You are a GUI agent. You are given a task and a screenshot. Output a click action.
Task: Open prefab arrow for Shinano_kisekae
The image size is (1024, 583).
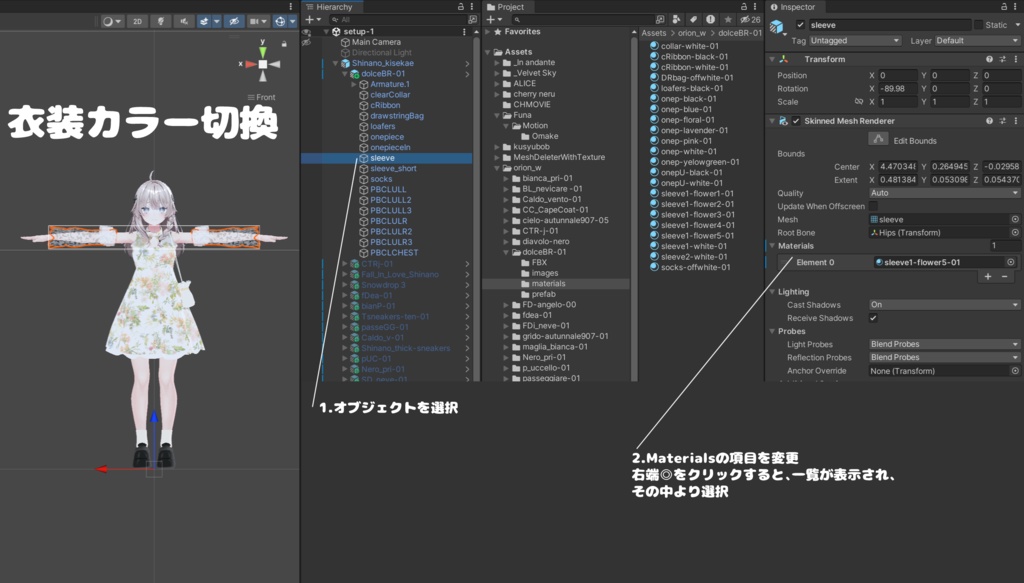pyautogui.click(x=468, y=63)
